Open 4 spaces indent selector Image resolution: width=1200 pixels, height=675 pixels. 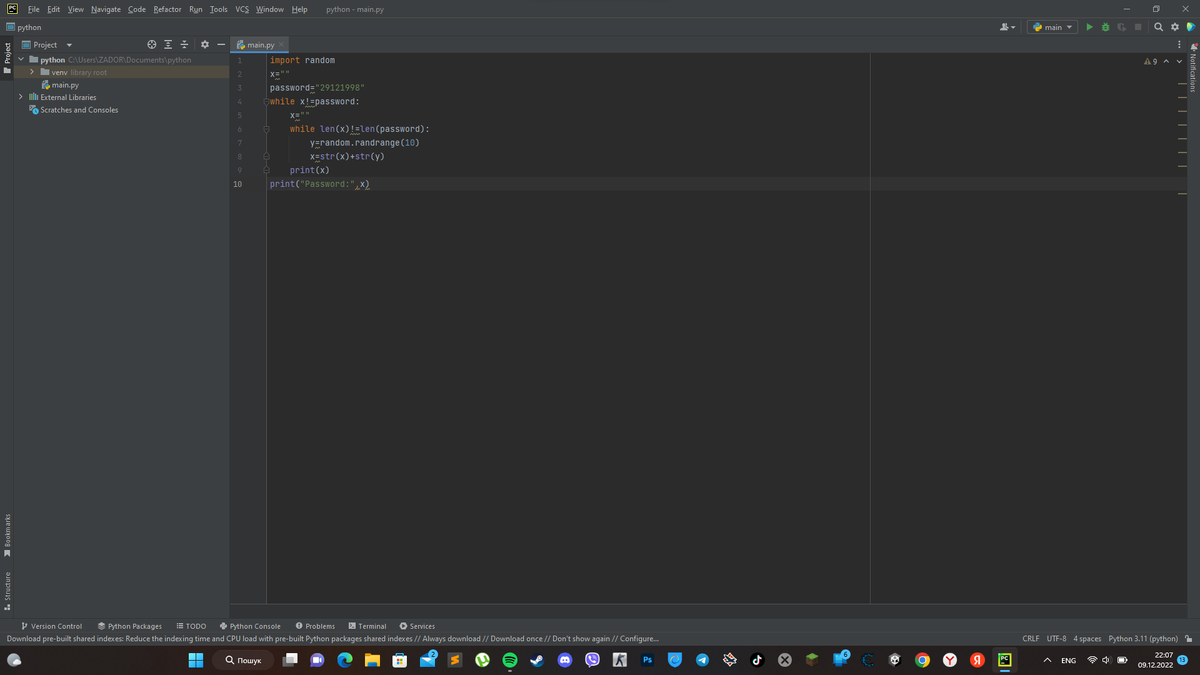(x=1087, y=638)
